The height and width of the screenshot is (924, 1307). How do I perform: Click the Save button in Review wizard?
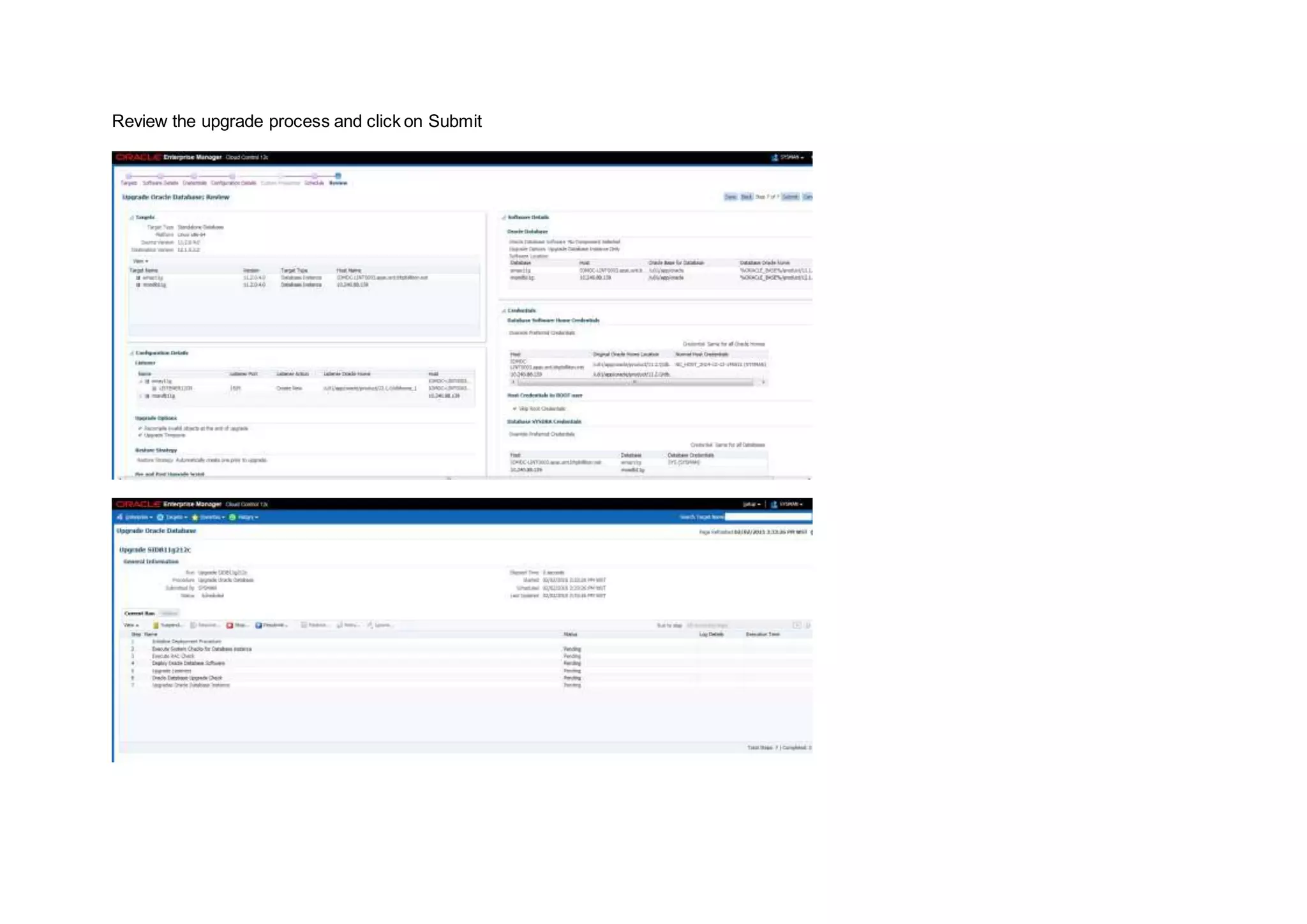click(x=730, y=197)
